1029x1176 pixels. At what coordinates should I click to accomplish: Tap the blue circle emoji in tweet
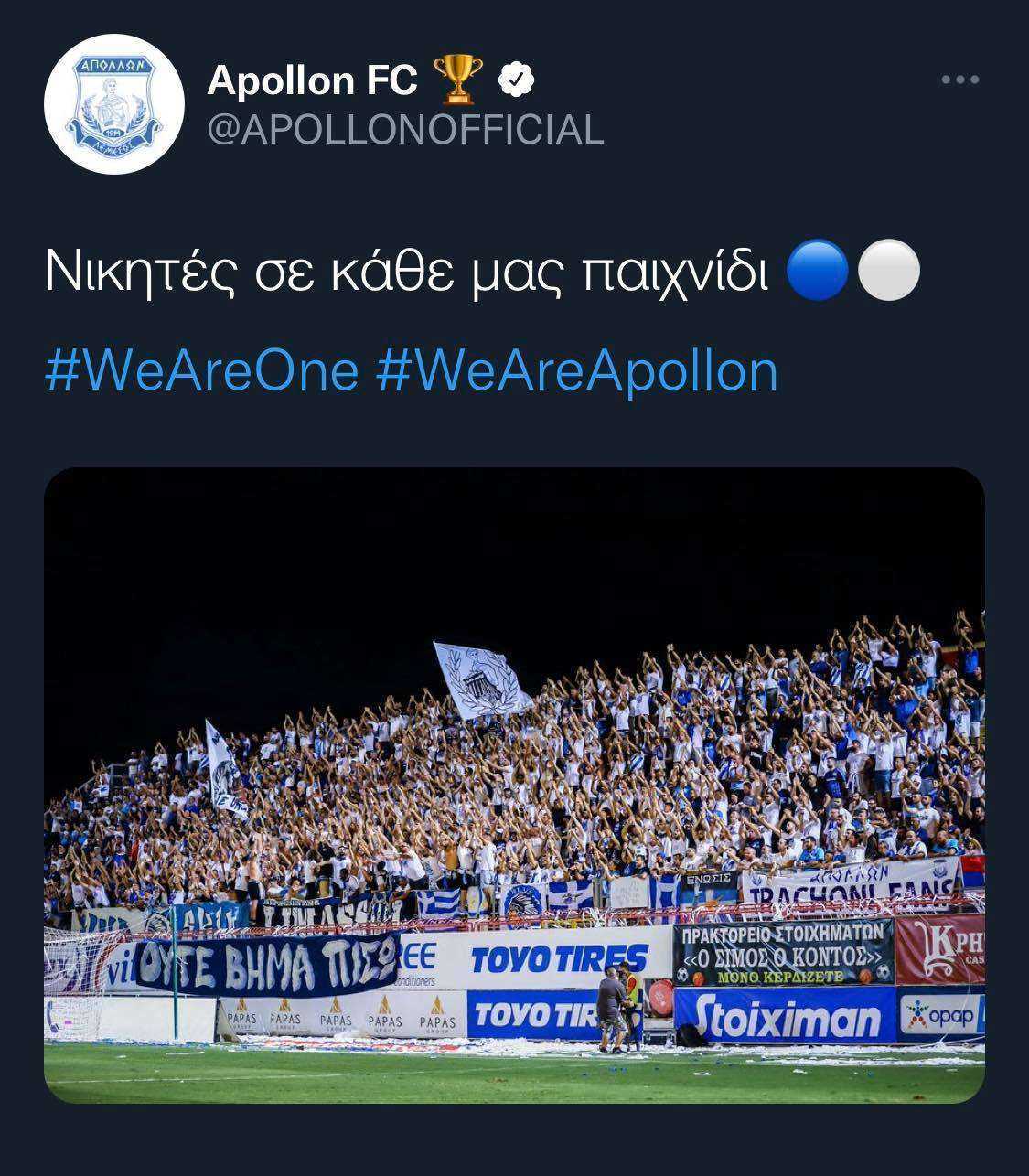pyautogui.click(x=819, y=270)
